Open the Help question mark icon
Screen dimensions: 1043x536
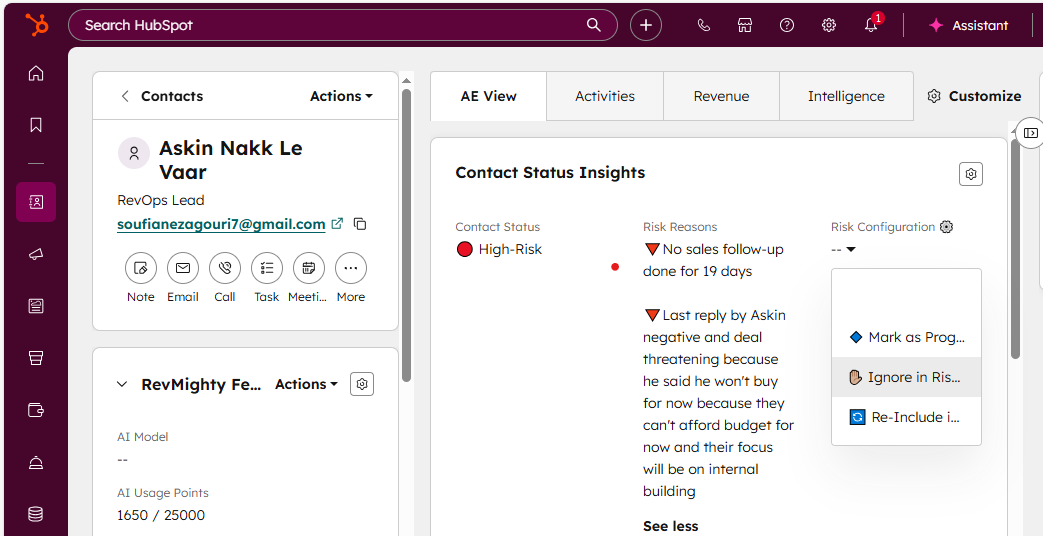tap(787, 25)
